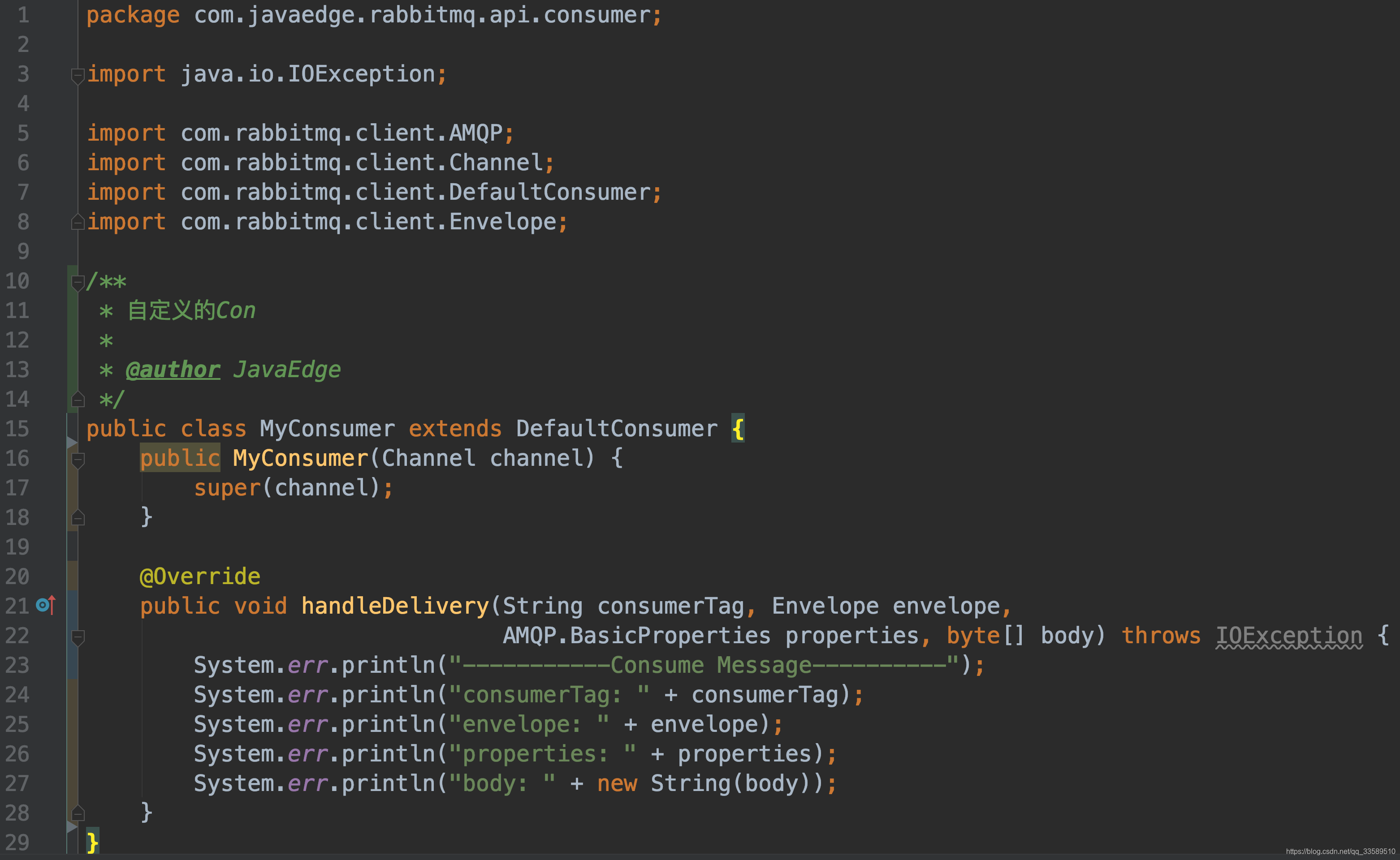This screenshot has width=1400, height=860.
Task: Click the @author Javadoc tag
Action: (173, 370)
